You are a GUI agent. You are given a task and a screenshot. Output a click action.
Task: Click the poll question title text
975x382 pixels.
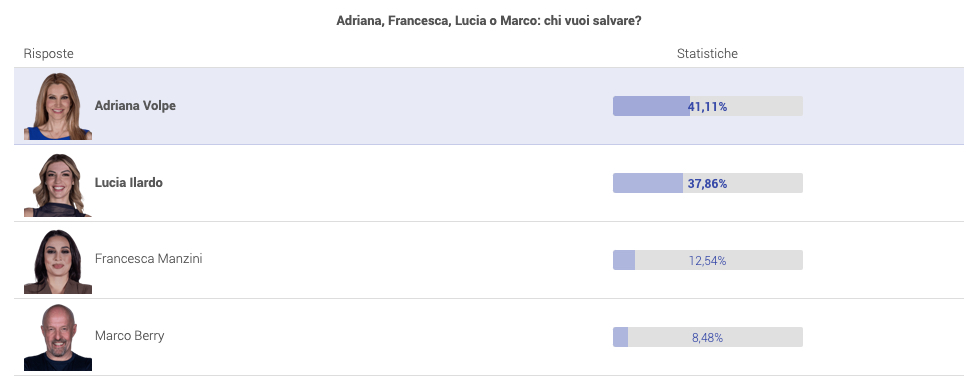coord(489,21)
